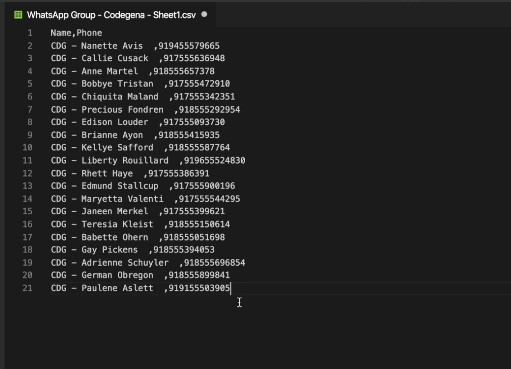Click on the name Edmund Stallcup
This screenshot has width=511, height=369.
120,186
